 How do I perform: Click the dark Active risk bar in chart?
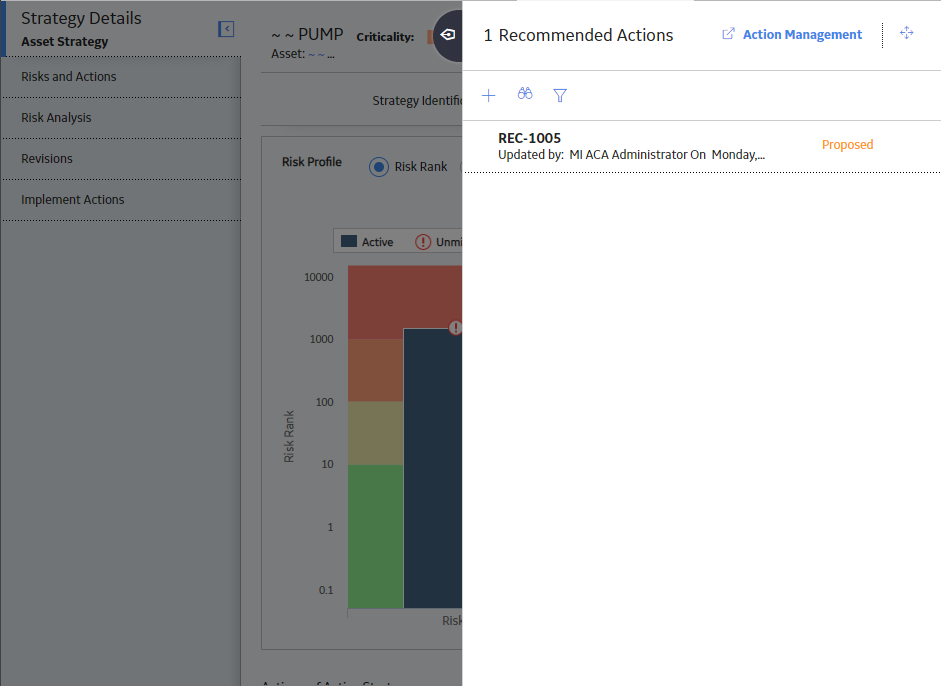click(433, 468)
